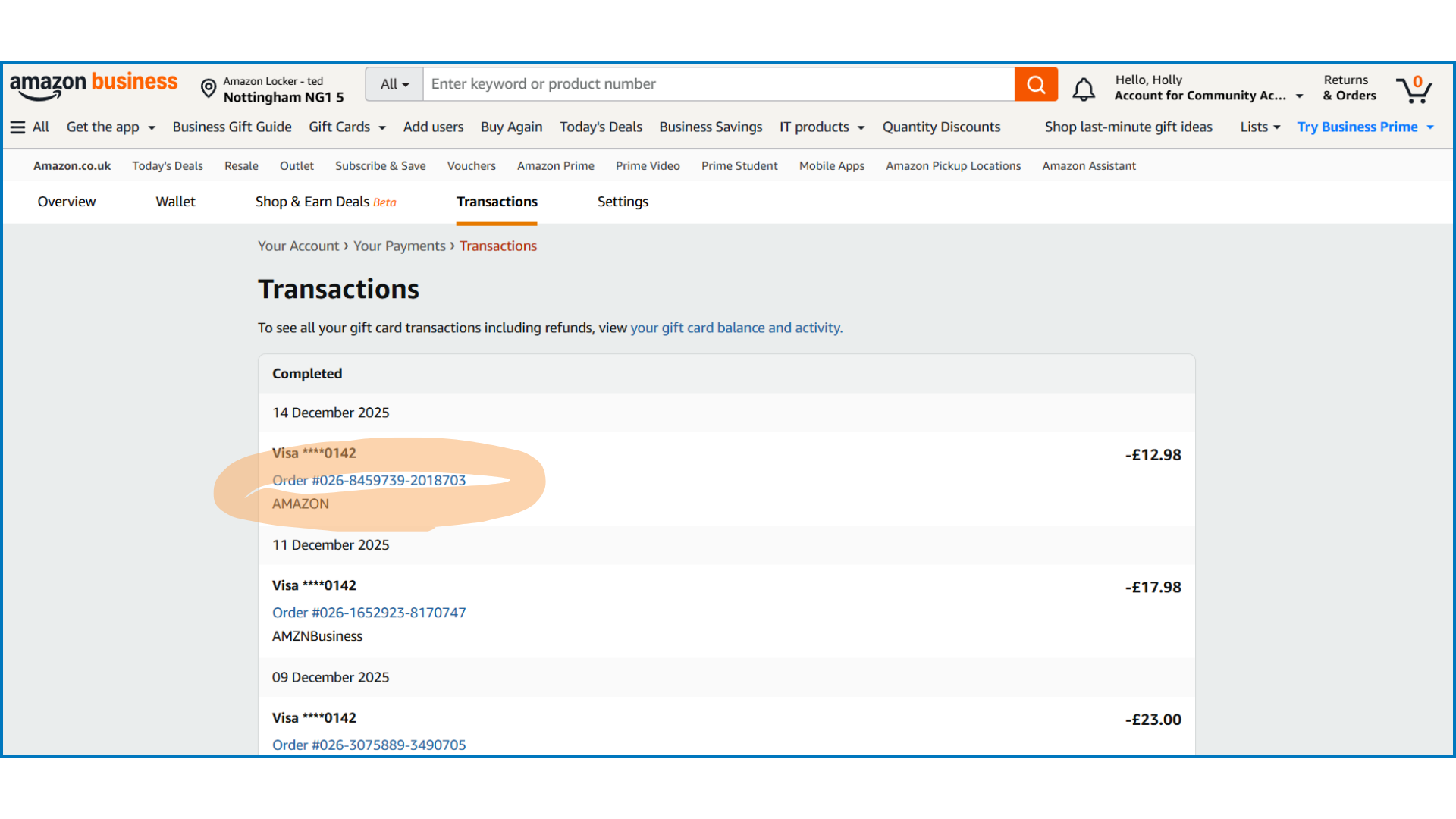This screenshot has width=1456, height=819.
Task: Expand the Try Business Prime dropdown
Action: pyautogui.click(x=1366, y=127)
